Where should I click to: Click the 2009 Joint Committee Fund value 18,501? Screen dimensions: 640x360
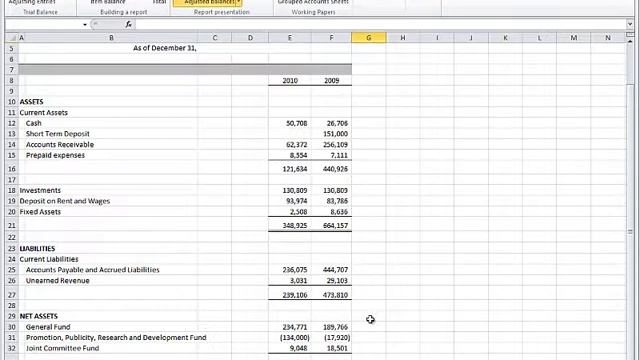pos(337,348)
